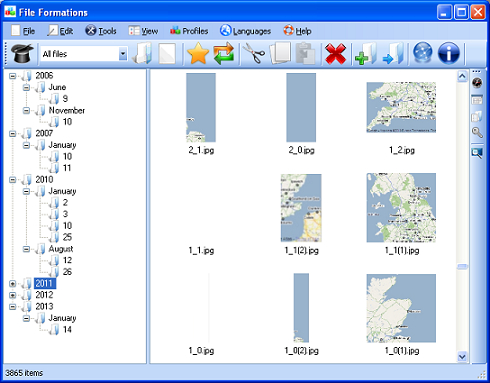Open the Help menu

pyautogui.click(x=297, y=31)
